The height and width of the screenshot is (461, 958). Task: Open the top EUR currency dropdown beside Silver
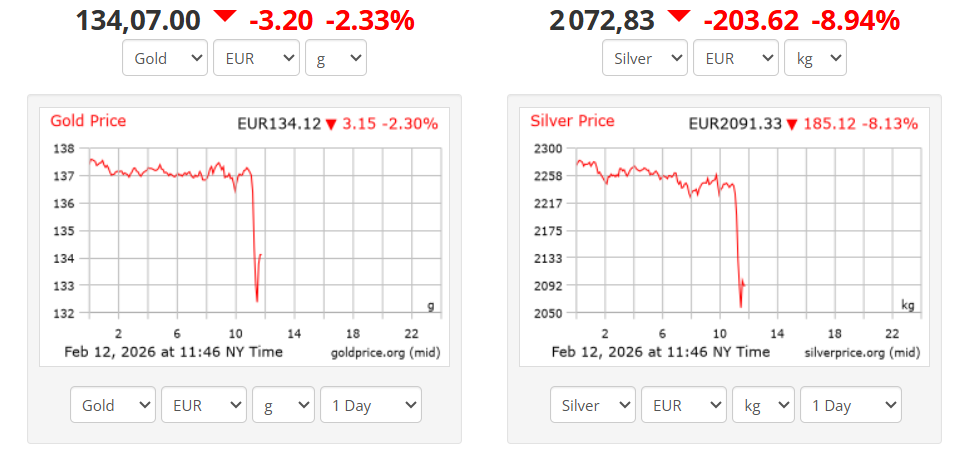(x=735, y=58)
